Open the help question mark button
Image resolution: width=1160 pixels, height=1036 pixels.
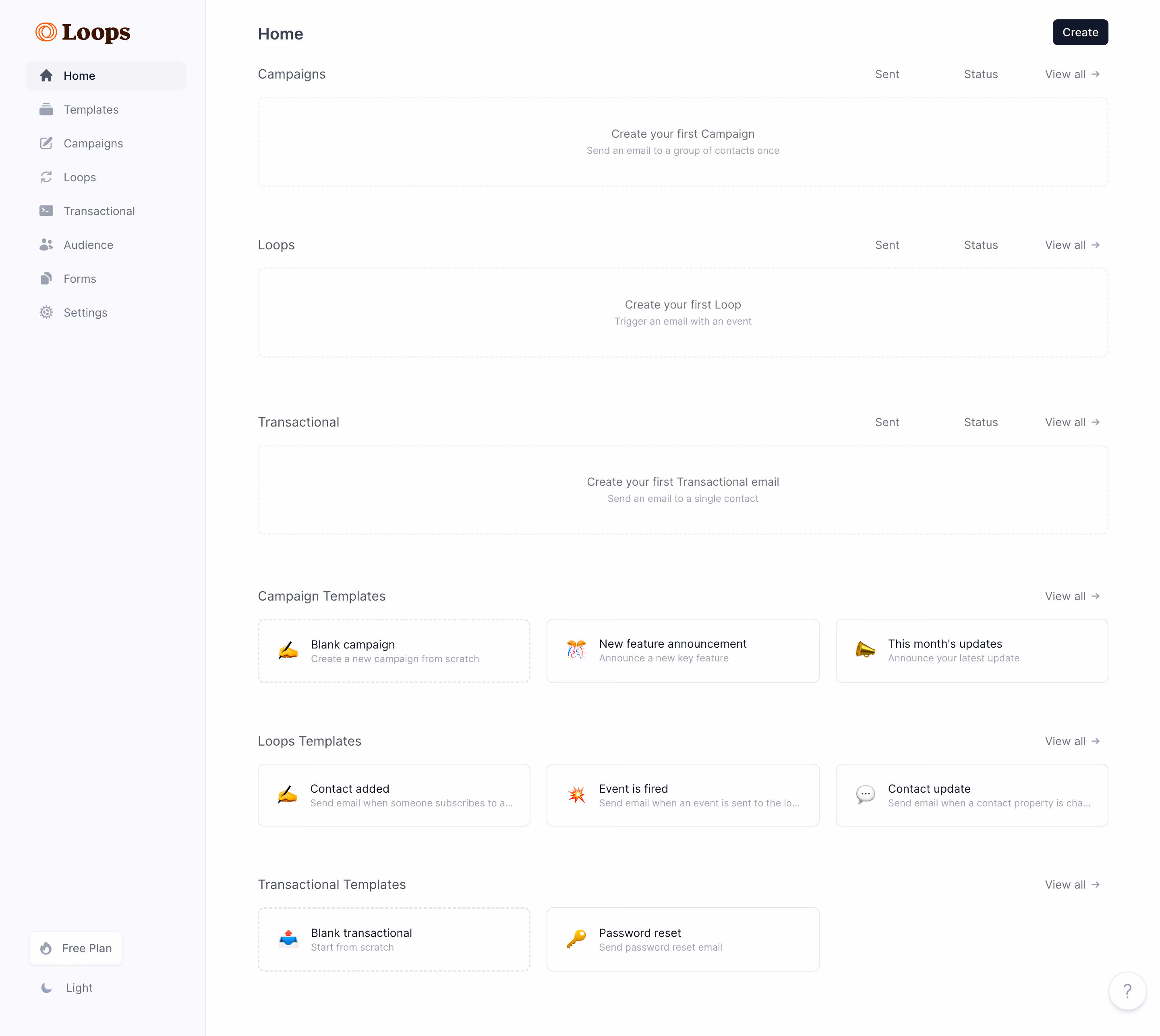click(1127, 991)
